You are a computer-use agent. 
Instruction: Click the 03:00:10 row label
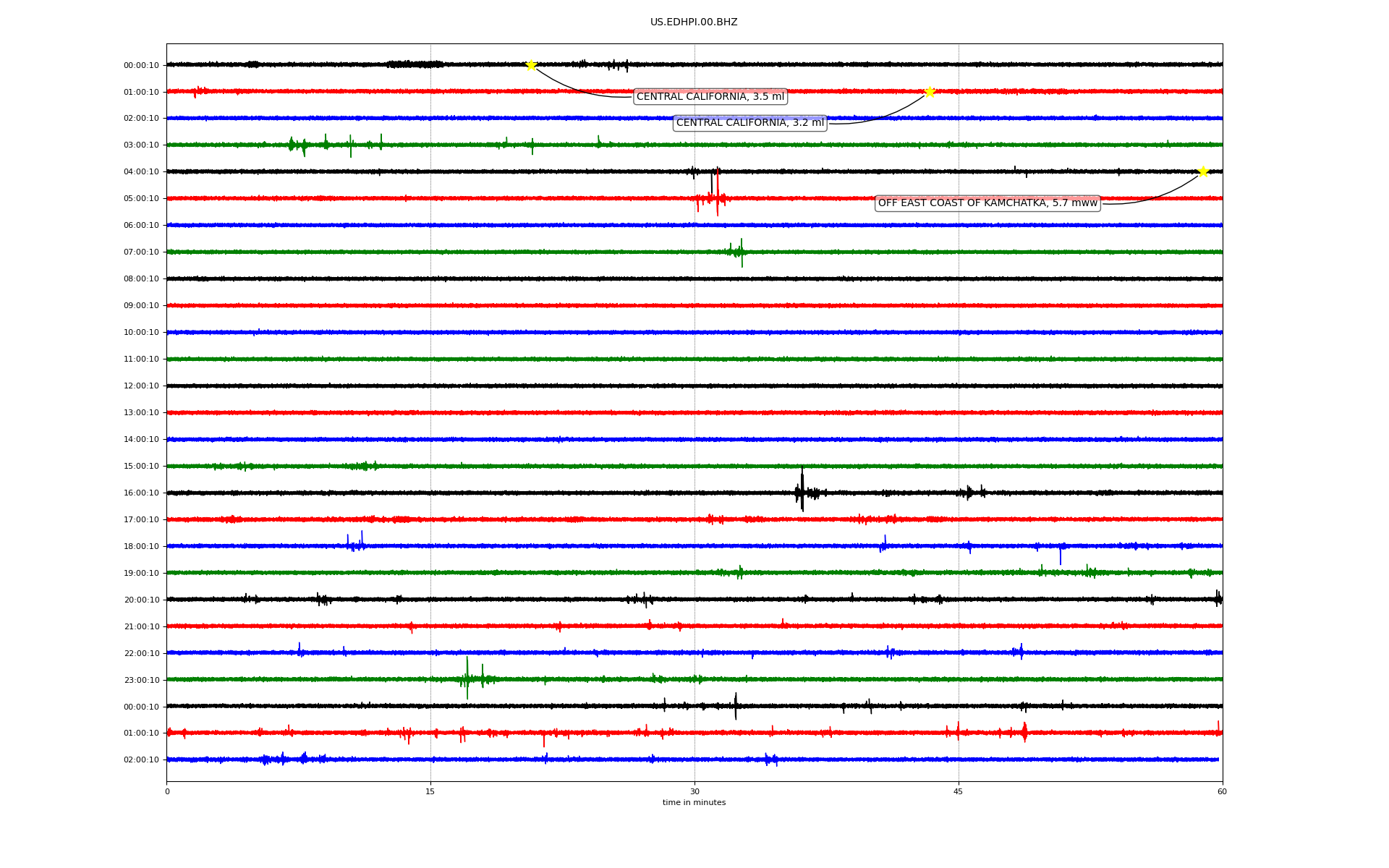point(141,145)
